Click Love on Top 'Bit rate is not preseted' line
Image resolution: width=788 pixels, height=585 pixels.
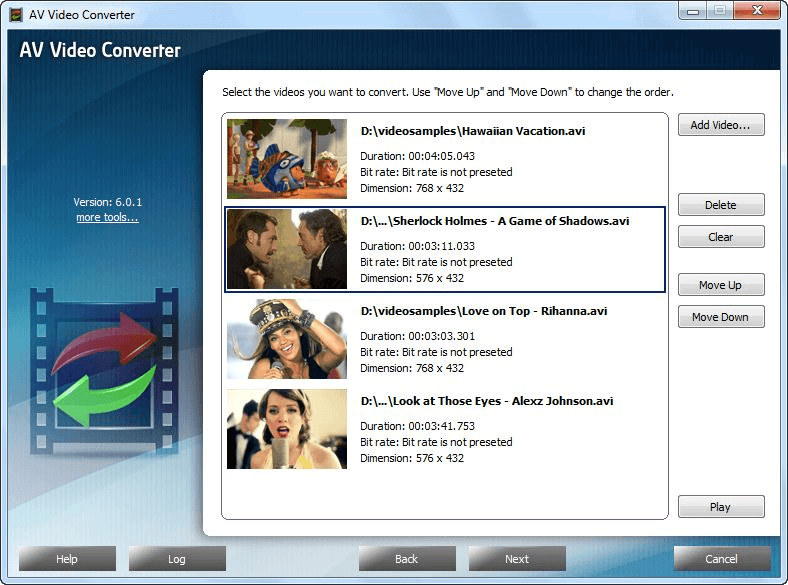click(x=436, y=352)
